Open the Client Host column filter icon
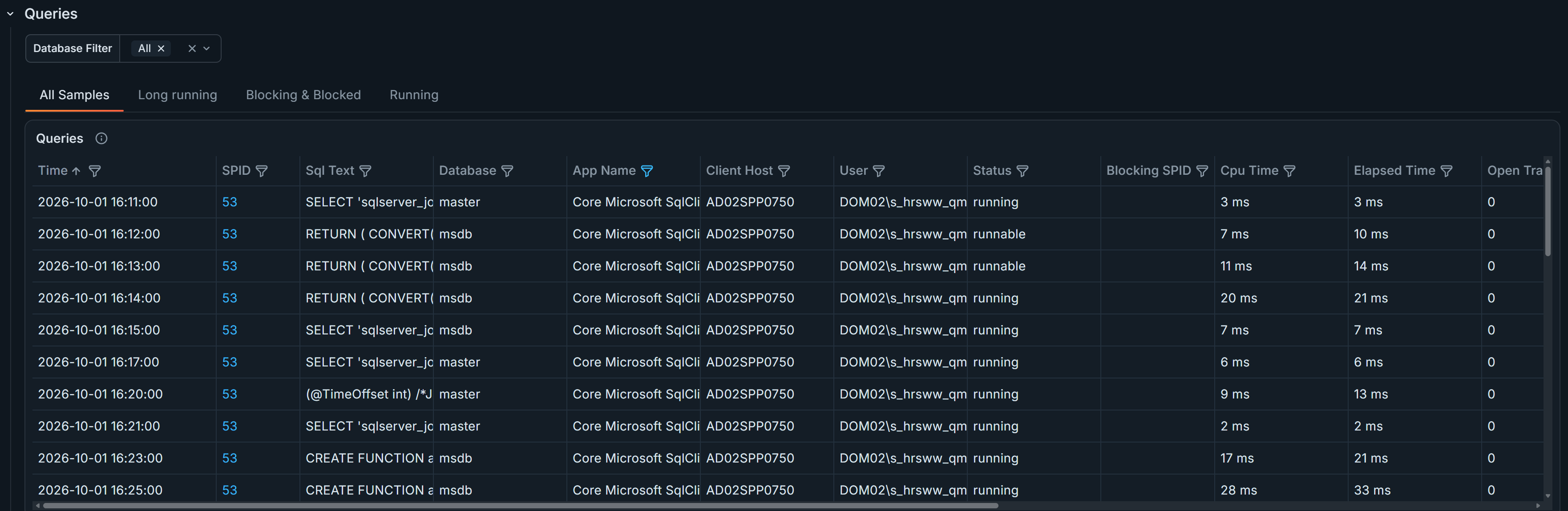The image size is (1568, 511). (x=784, y=172)
